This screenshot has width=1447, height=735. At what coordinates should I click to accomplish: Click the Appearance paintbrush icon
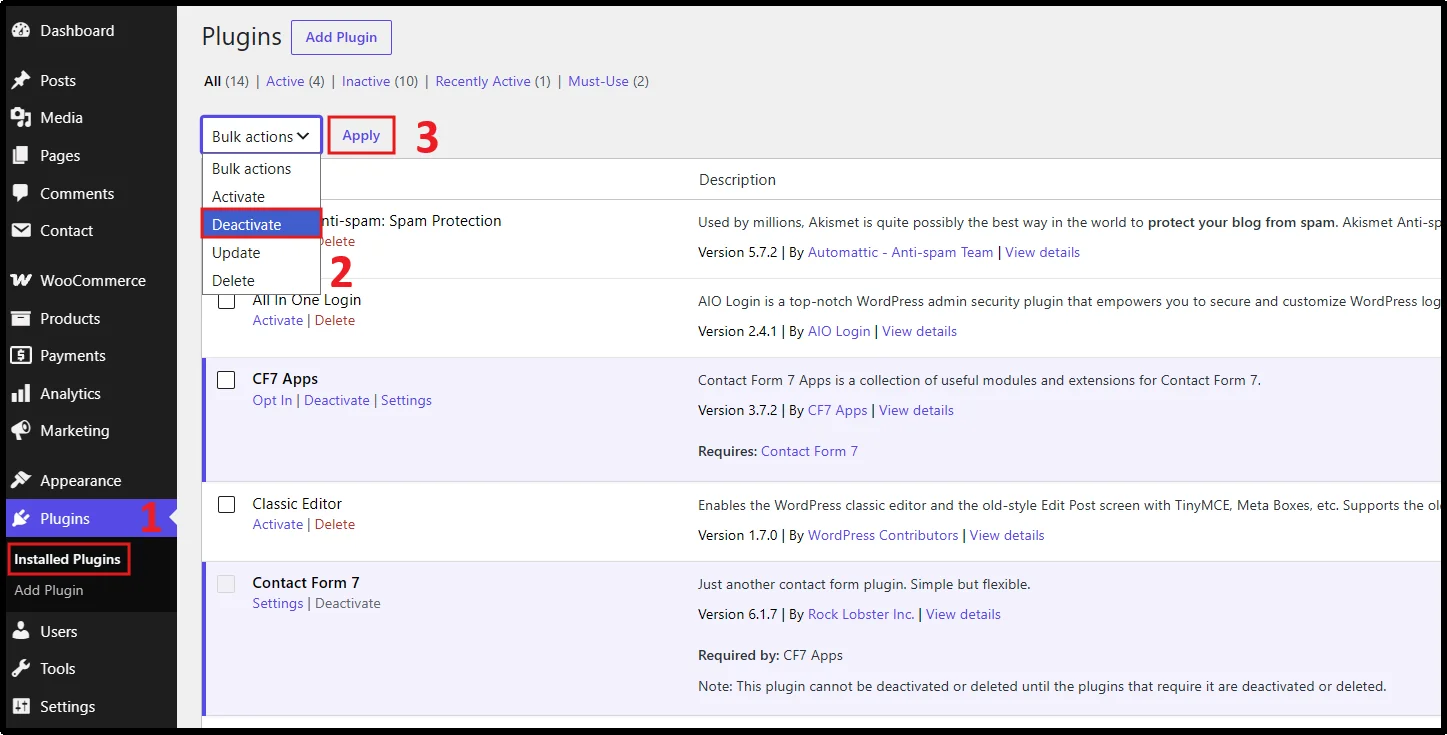click(20, 481)
